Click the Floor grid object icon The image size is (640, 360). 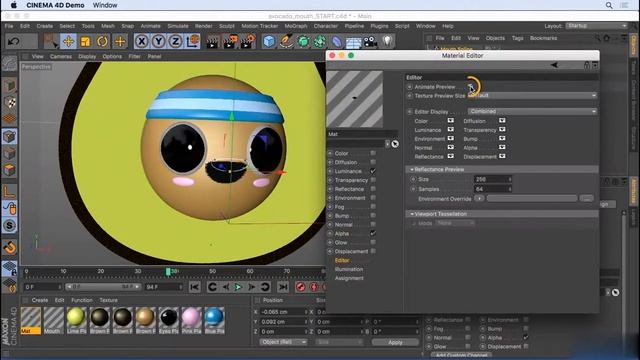click(353, 42)
